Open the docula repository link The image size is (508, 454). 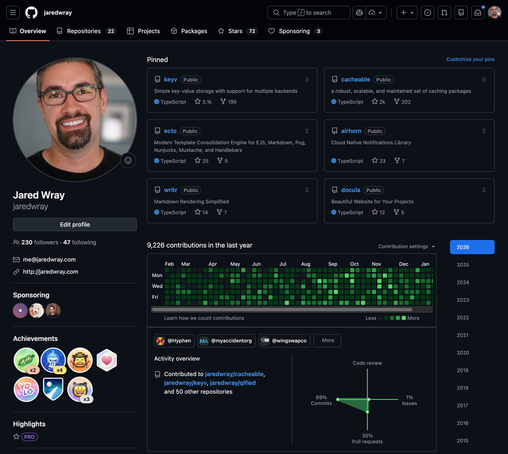[350, 190]
